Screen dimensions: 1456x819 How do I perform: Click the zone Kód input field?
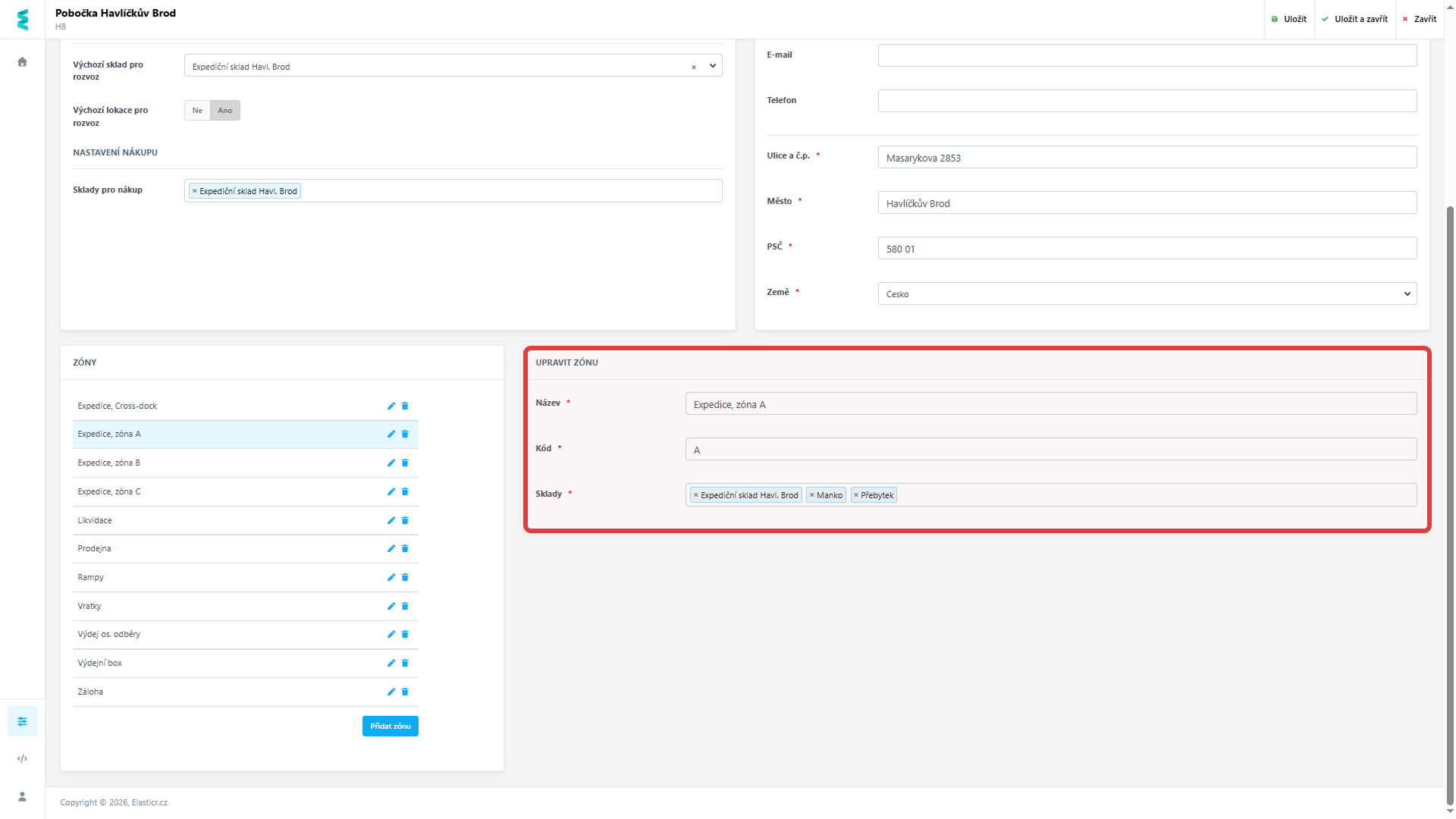1051,449
